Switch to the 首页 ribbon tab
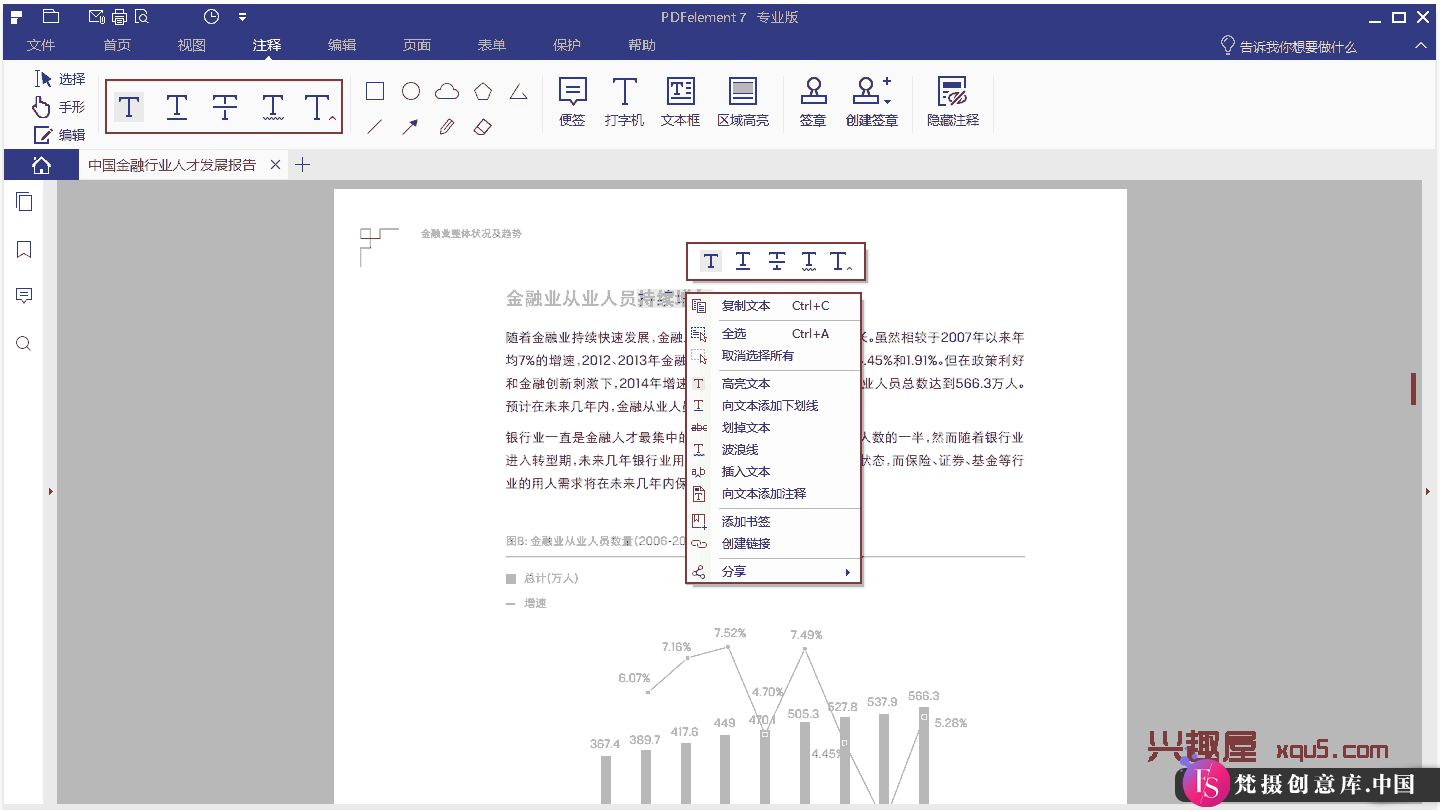The height and width of the screenshot is (810, 1440). point(117,46)
